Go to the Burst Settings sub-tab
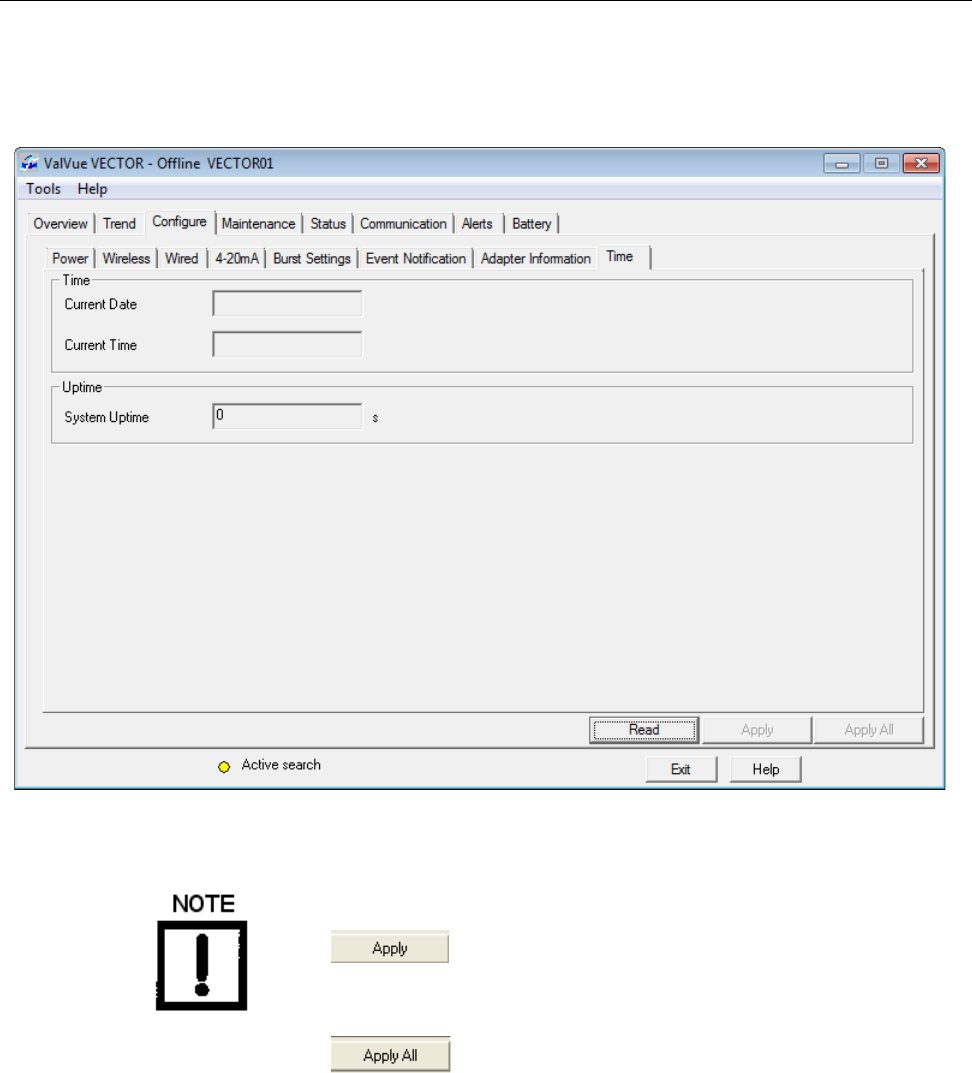This screenshot has height=1073, width=972. pyautogui.click(x=311, y=259)
